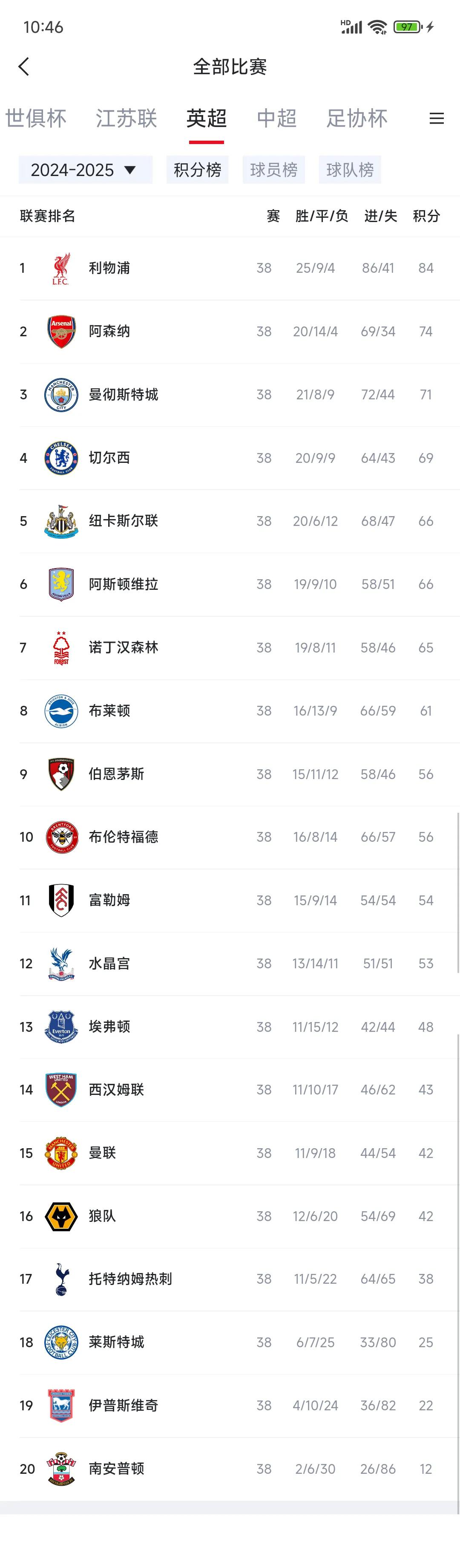460x1568 pixels.
Task: Tap the Liverpool club crest
Action: 61,269
